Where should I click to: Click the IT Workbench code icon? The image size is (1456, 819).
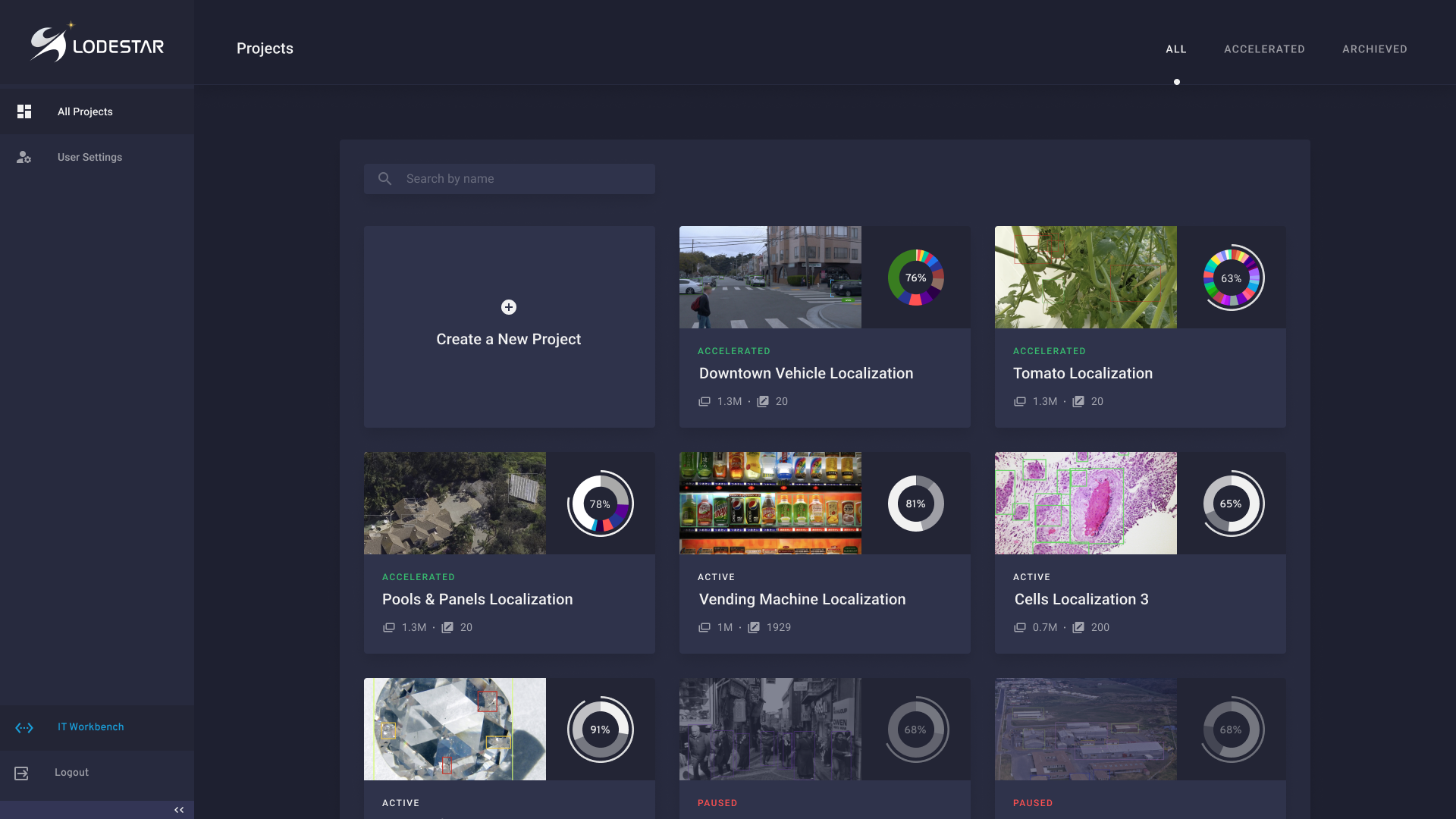pyautogui.click(x=24, y=727)
